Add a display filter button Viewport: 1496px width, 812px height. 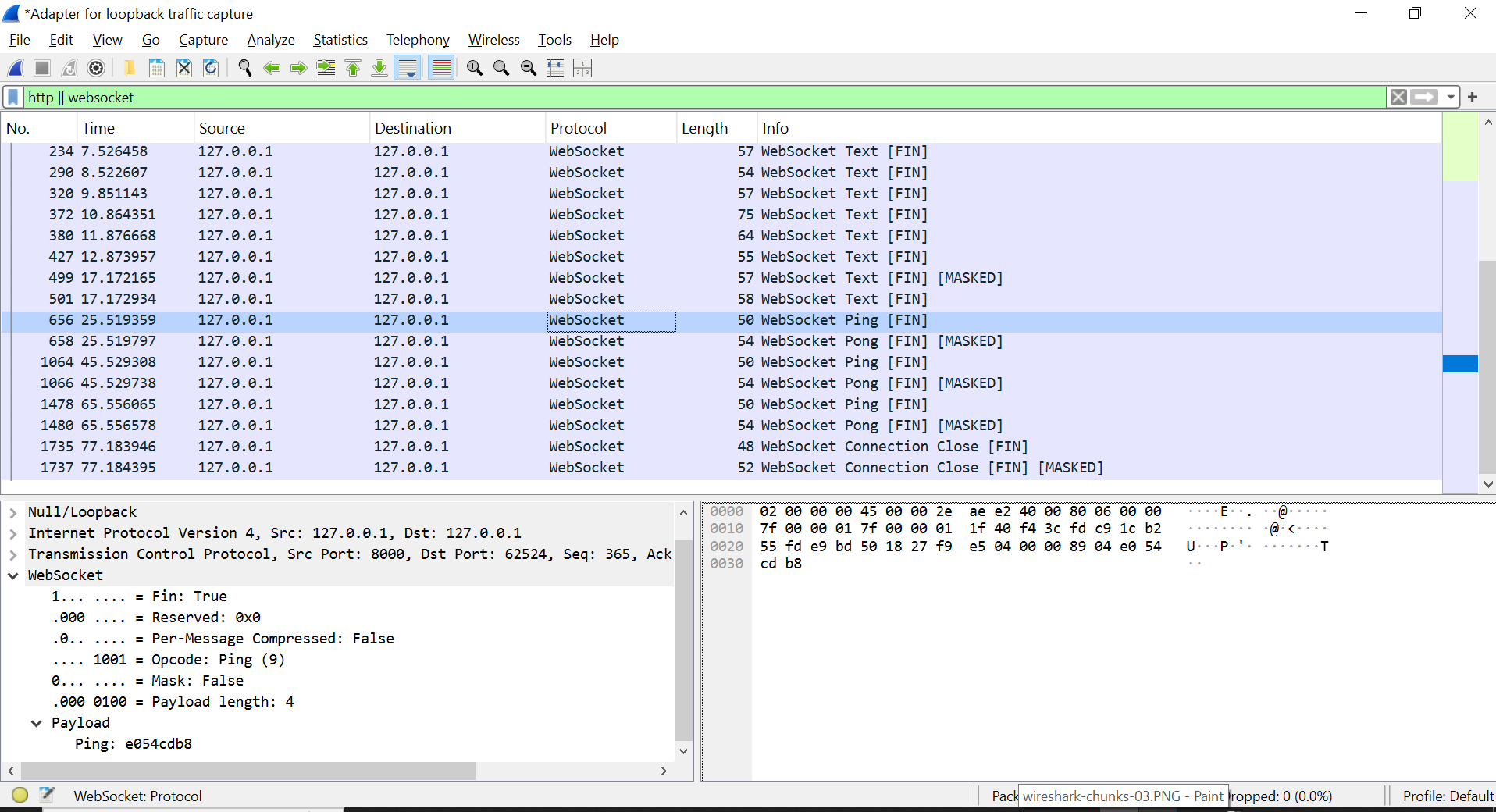click(x=1473, y=97)
